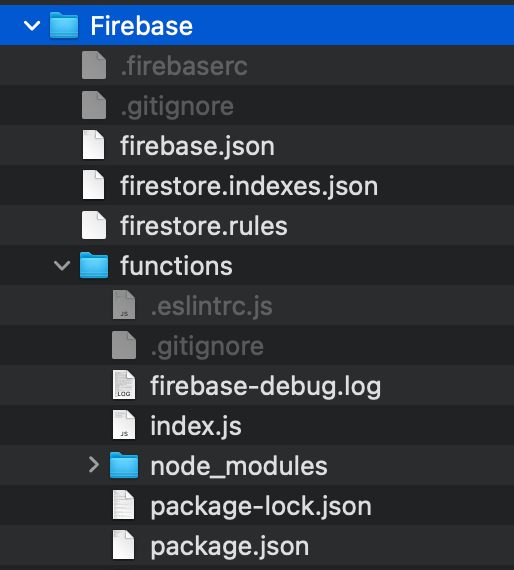Viewport: 514px width, 570px height.
Task: Select the node_modules folder name
Action: click(239, 466)
